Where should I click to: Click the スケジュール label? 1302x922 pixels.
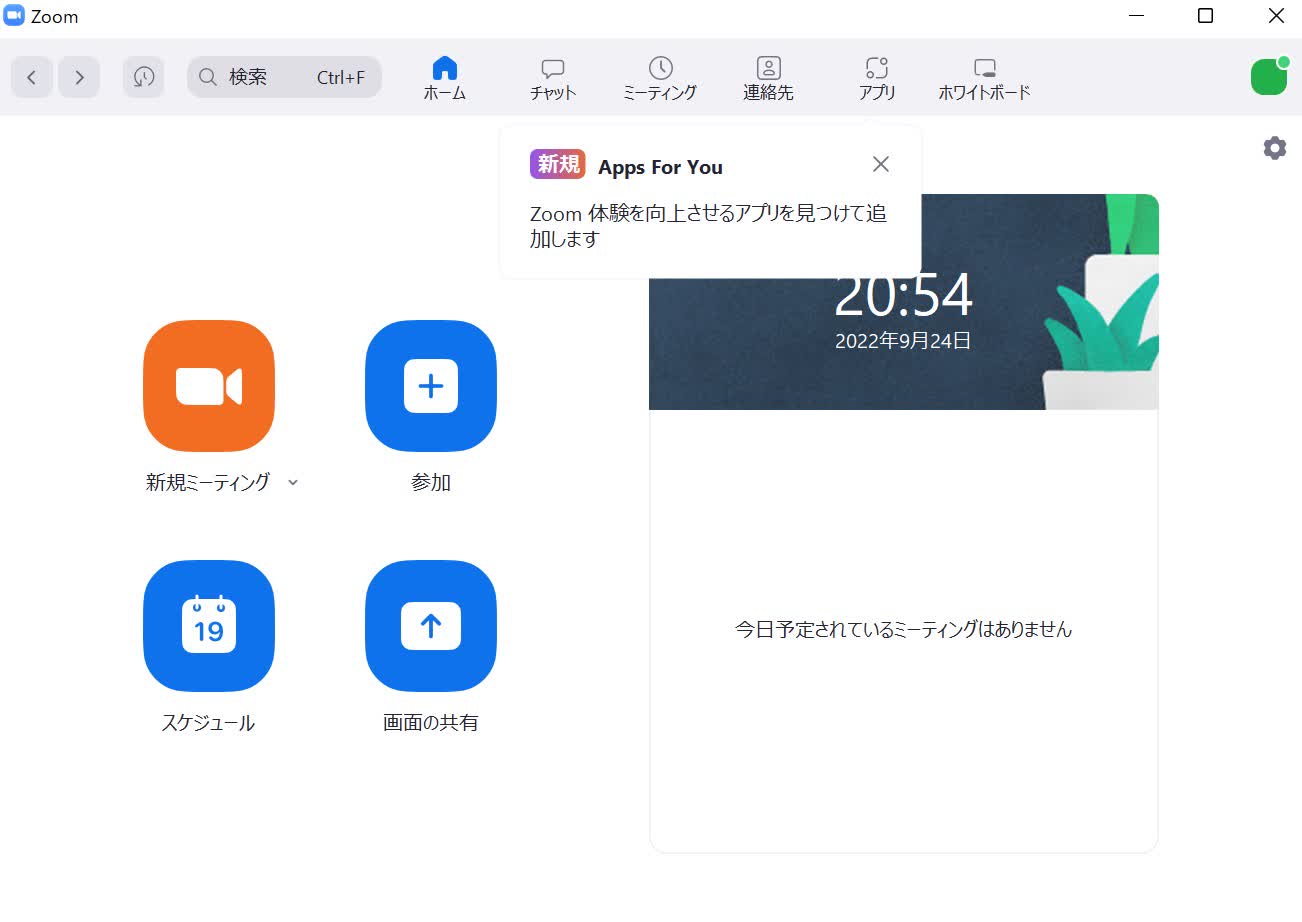(208, 723)
